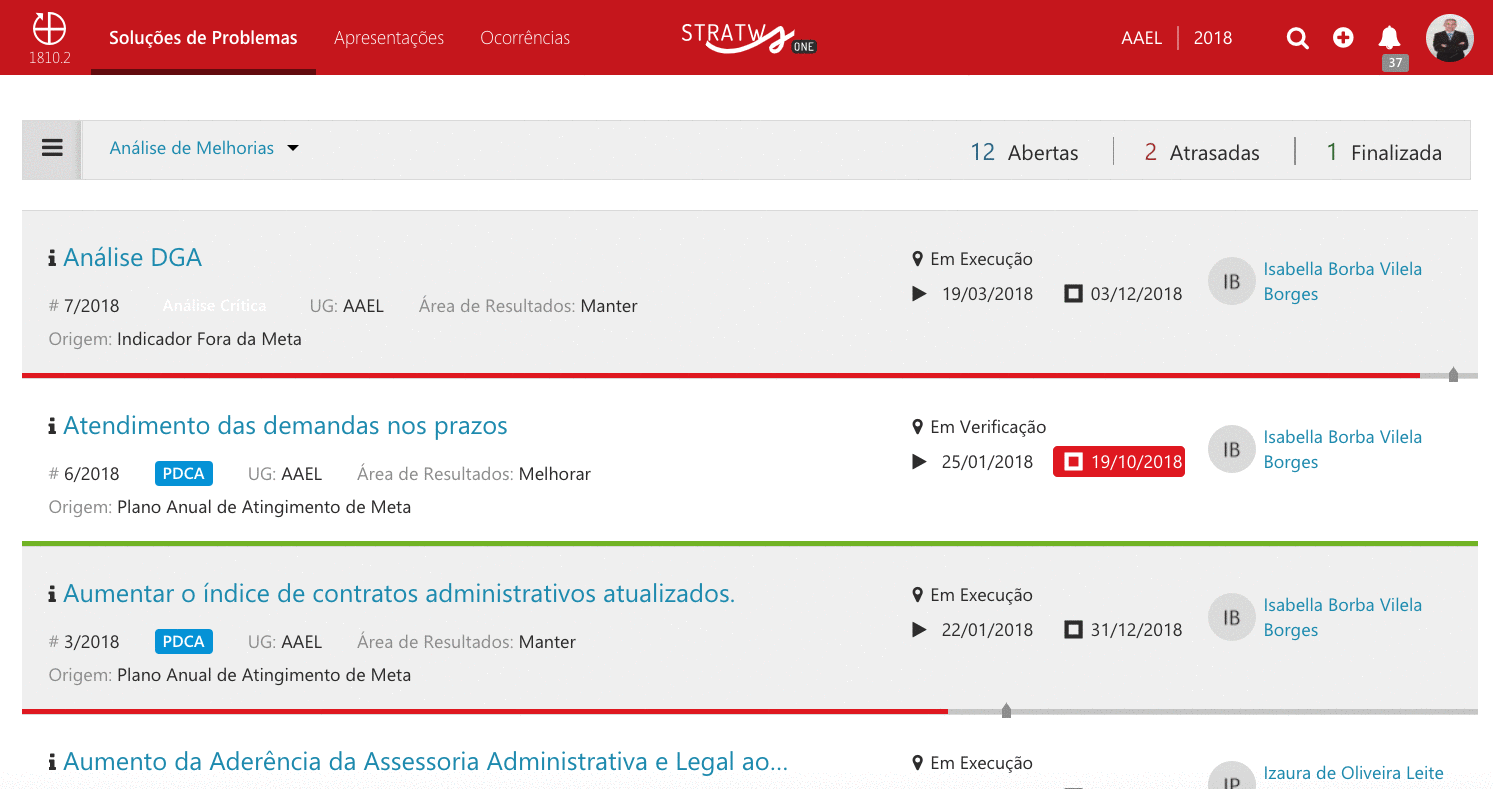1493x789 pixels.
Task: Click end date 31/12/2018 of Aumentar o índice
Action: pyautogui.click(x=1123, y=630)
